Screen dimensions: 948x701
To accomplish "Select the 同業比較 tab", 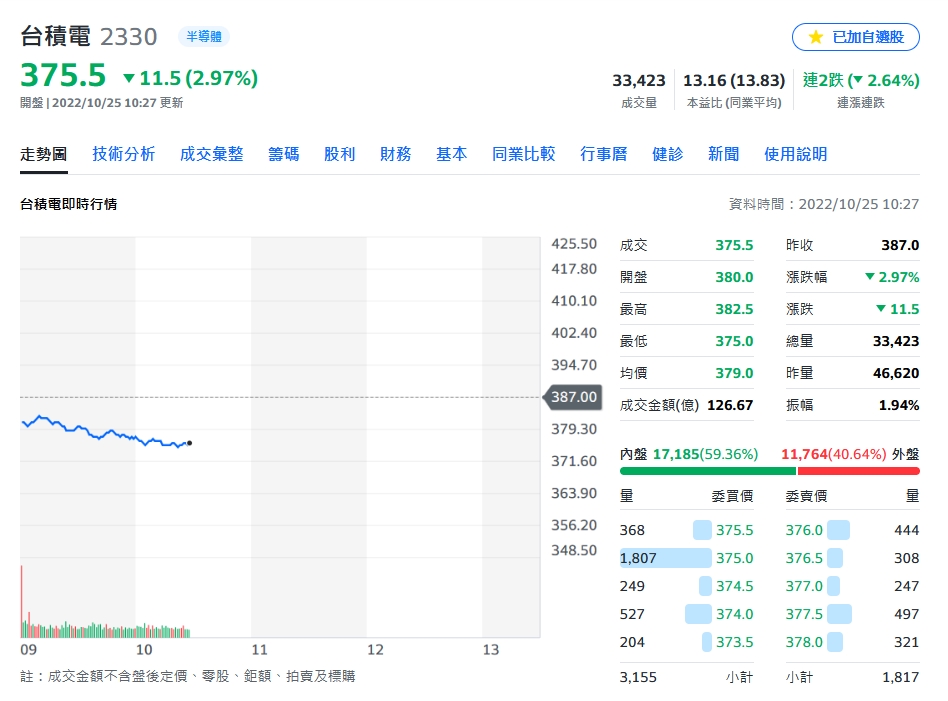I will coord(524,154).
